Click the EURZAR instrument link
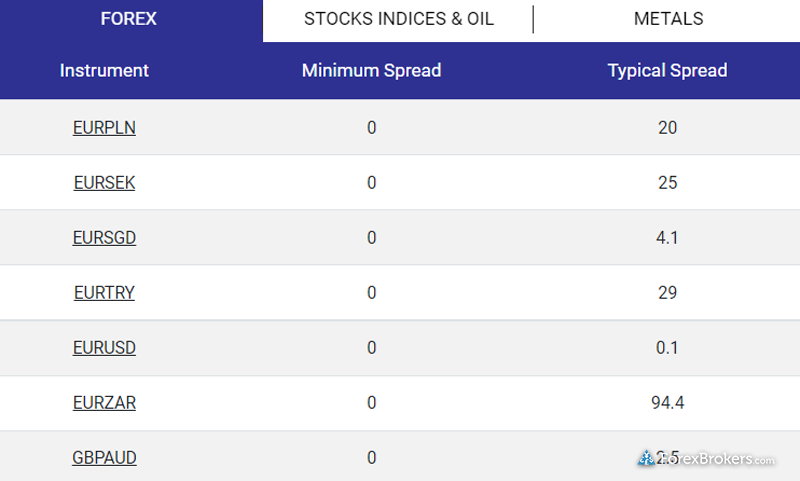The height and width of the screenshot is (481, 800). pyautogui.click(x=104, y=403)
